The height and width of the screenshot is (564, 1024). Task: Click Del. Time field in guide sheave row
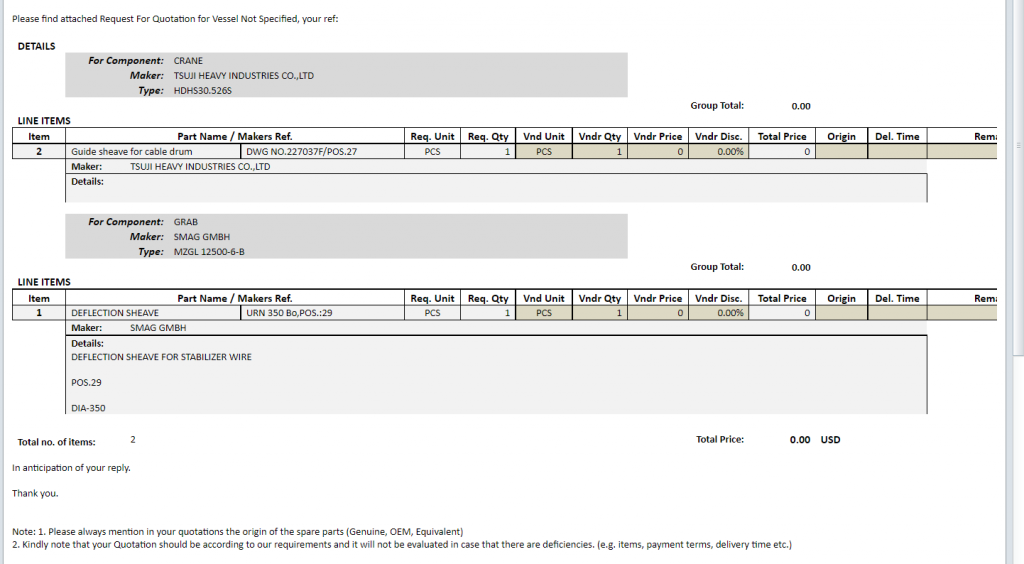click(896, 152)
